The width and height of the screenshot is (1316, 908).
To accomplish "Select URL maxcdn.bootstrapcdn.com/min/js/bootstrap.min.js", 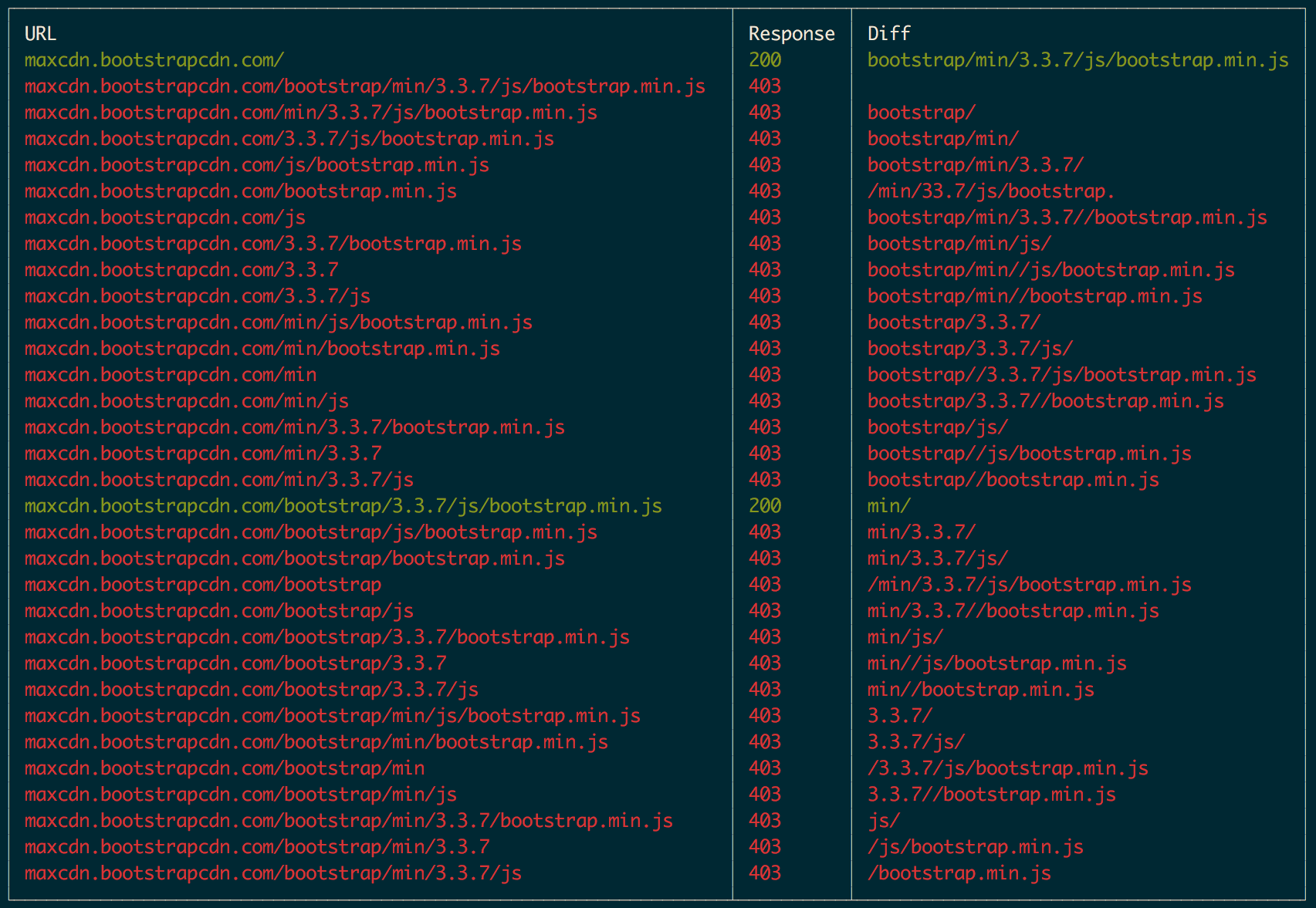I will pyautogui.click(x=279, y=322).
